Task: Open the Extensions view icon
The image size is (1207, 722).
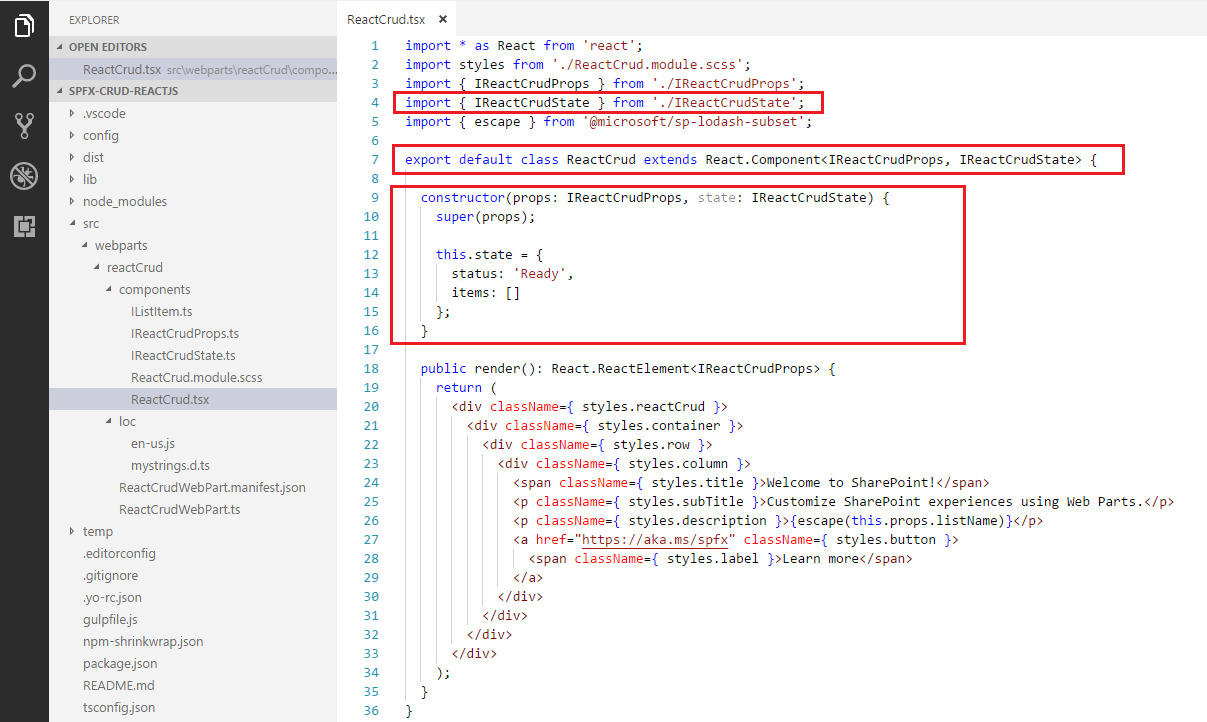Action: (x=24, y=227)
